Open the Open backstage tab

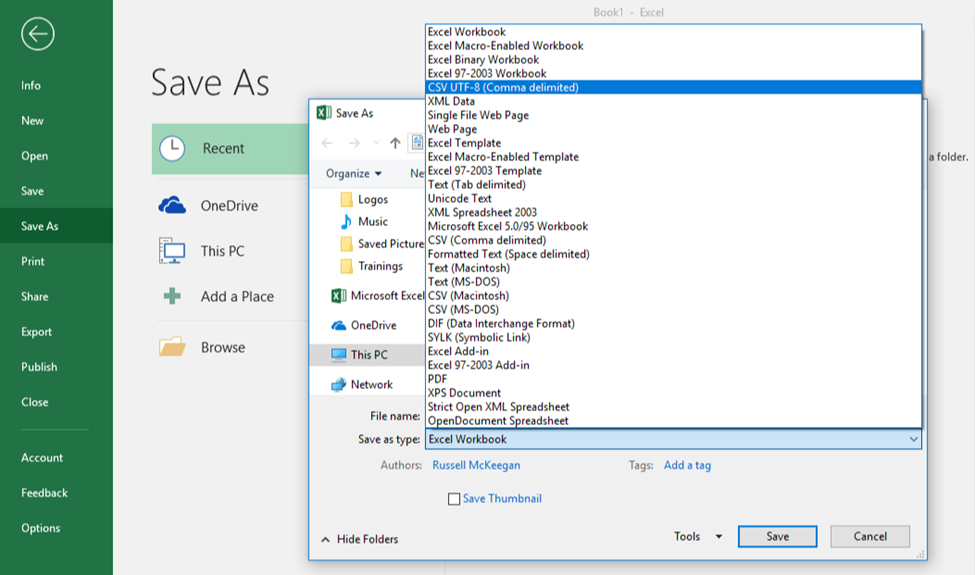pyautogui.click(x=56, y=156)
